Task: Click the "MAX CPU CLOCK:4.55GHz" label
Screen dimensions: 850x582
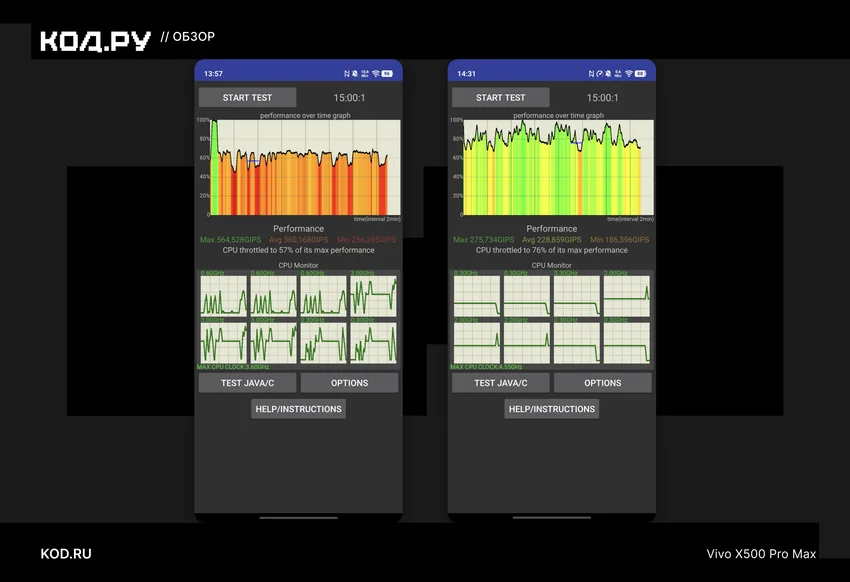Action: point(486,367)
